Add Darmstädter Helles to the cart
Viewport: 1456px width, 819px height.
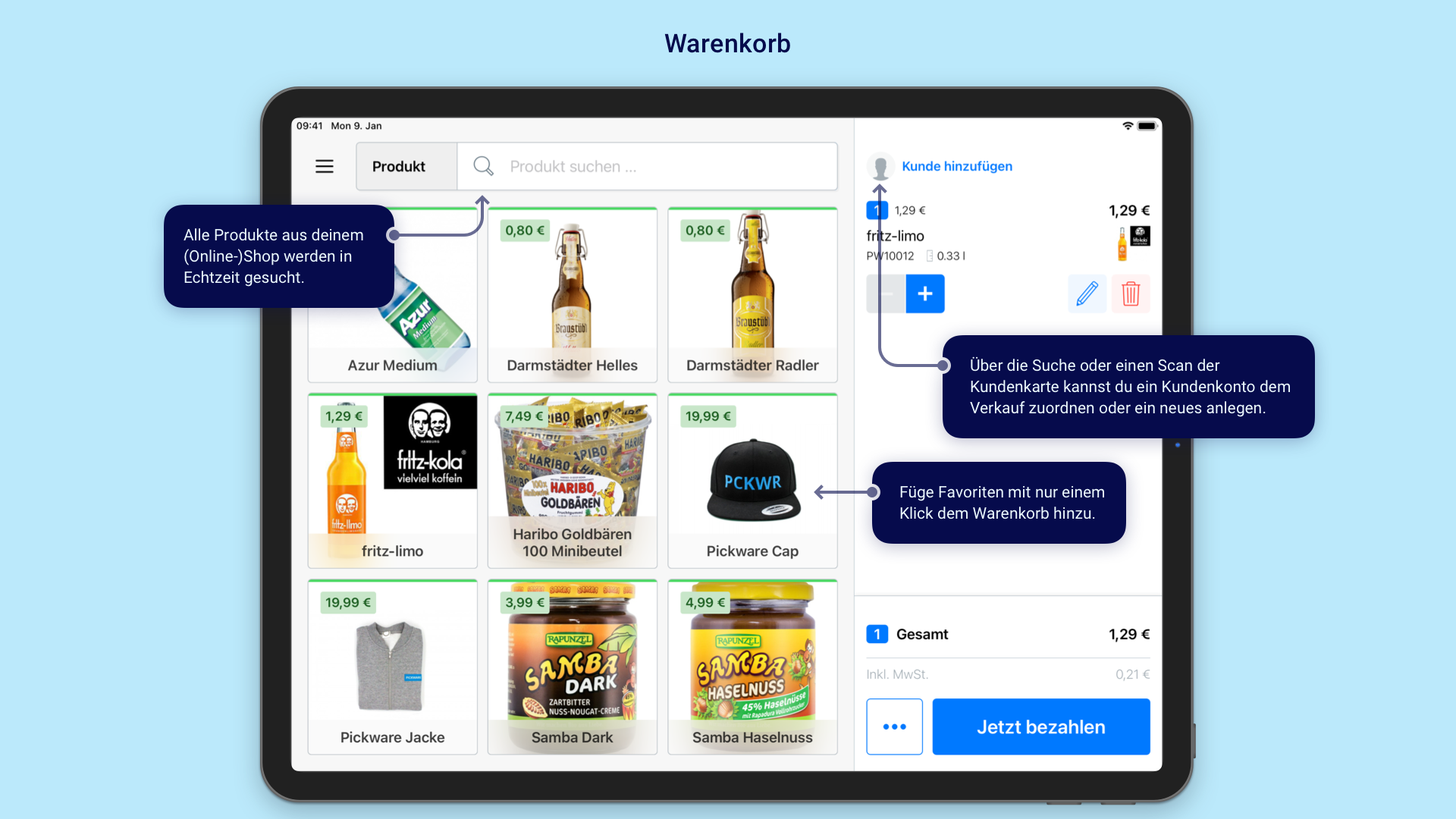tap(572, 295)
